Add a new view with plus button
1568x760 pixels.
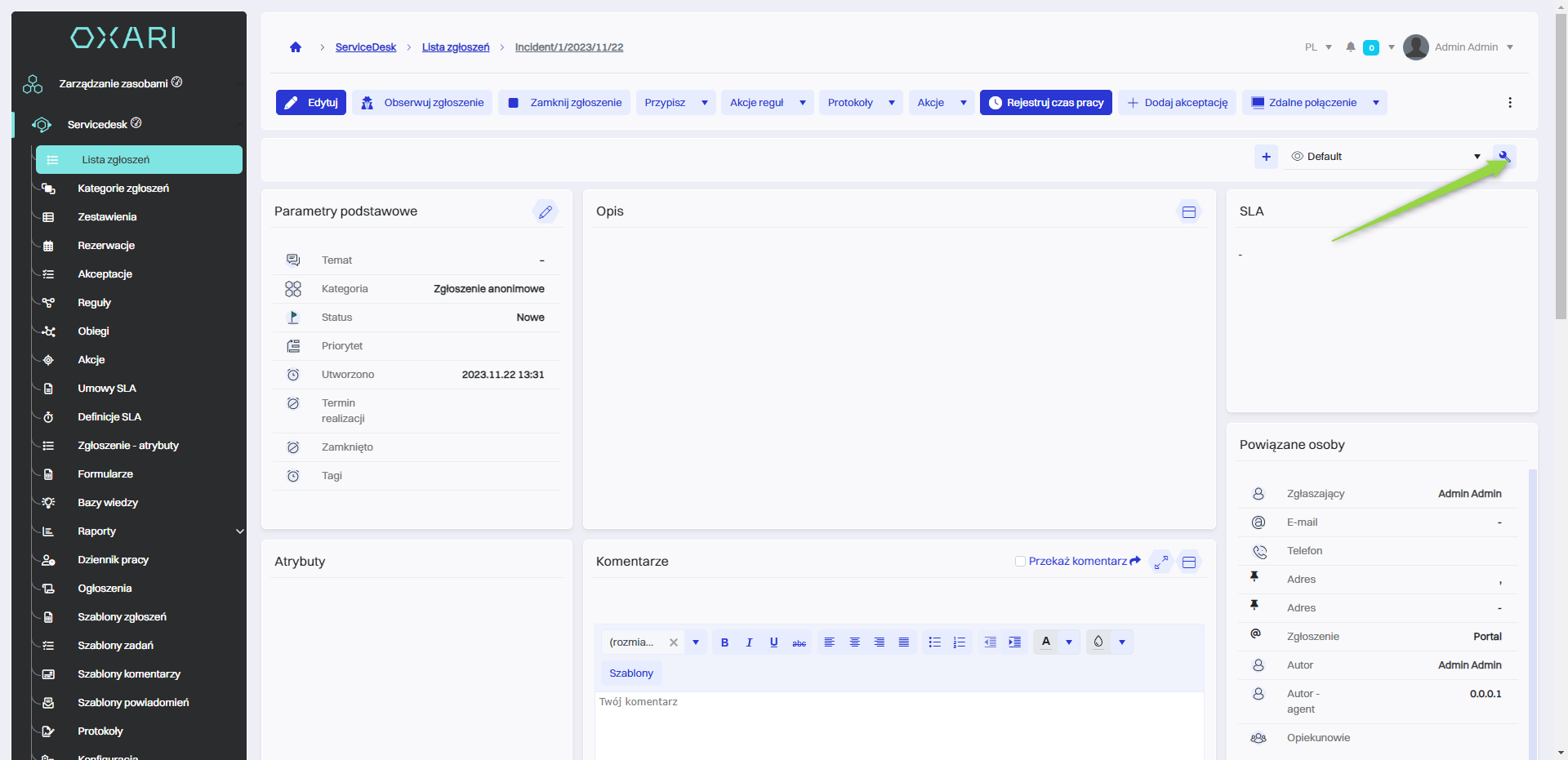pyautogui.click(x=1266, y=157)
